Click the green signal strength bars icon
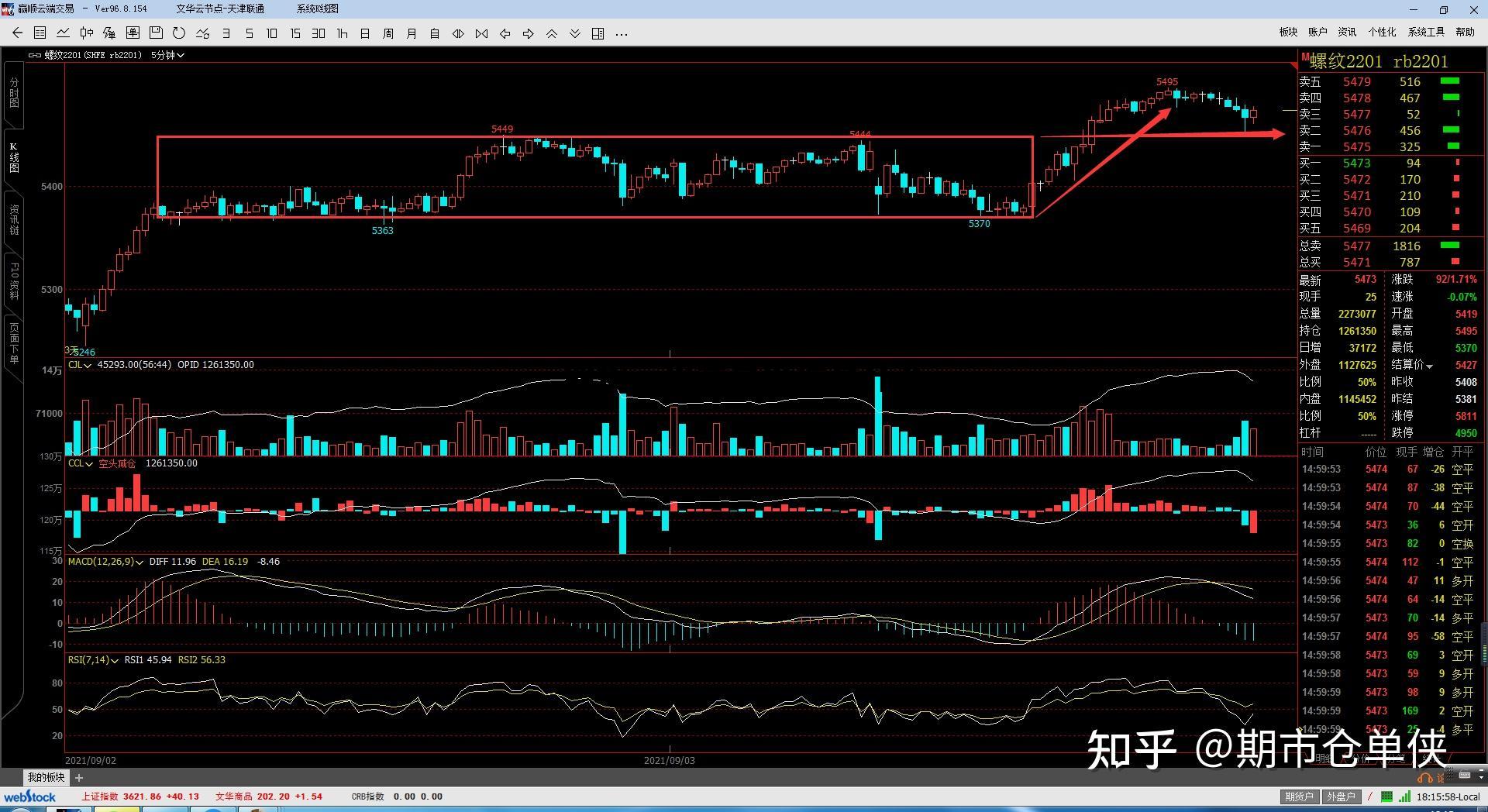 tap(1405, 797)
